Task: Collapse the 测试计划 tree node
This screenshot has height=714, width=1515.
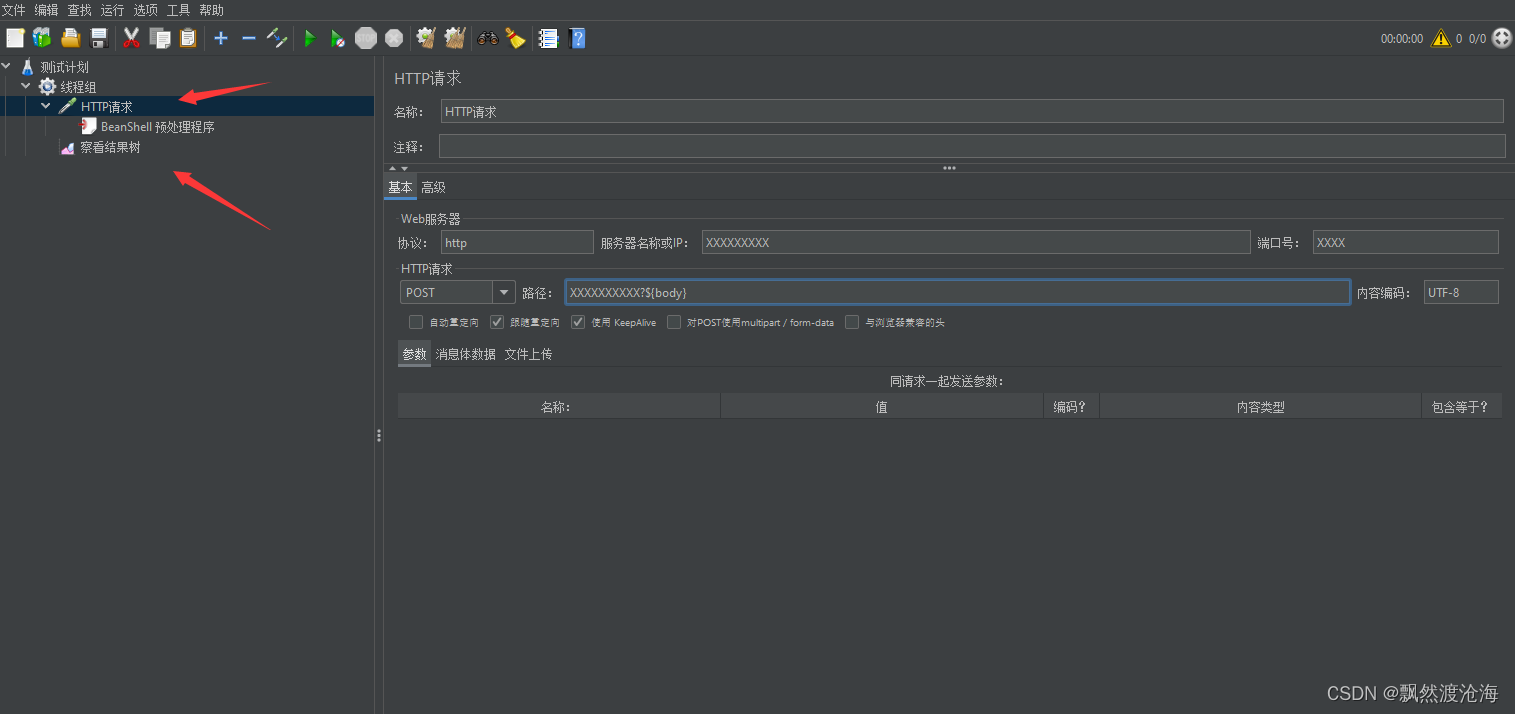Action: tap(8, 67)
